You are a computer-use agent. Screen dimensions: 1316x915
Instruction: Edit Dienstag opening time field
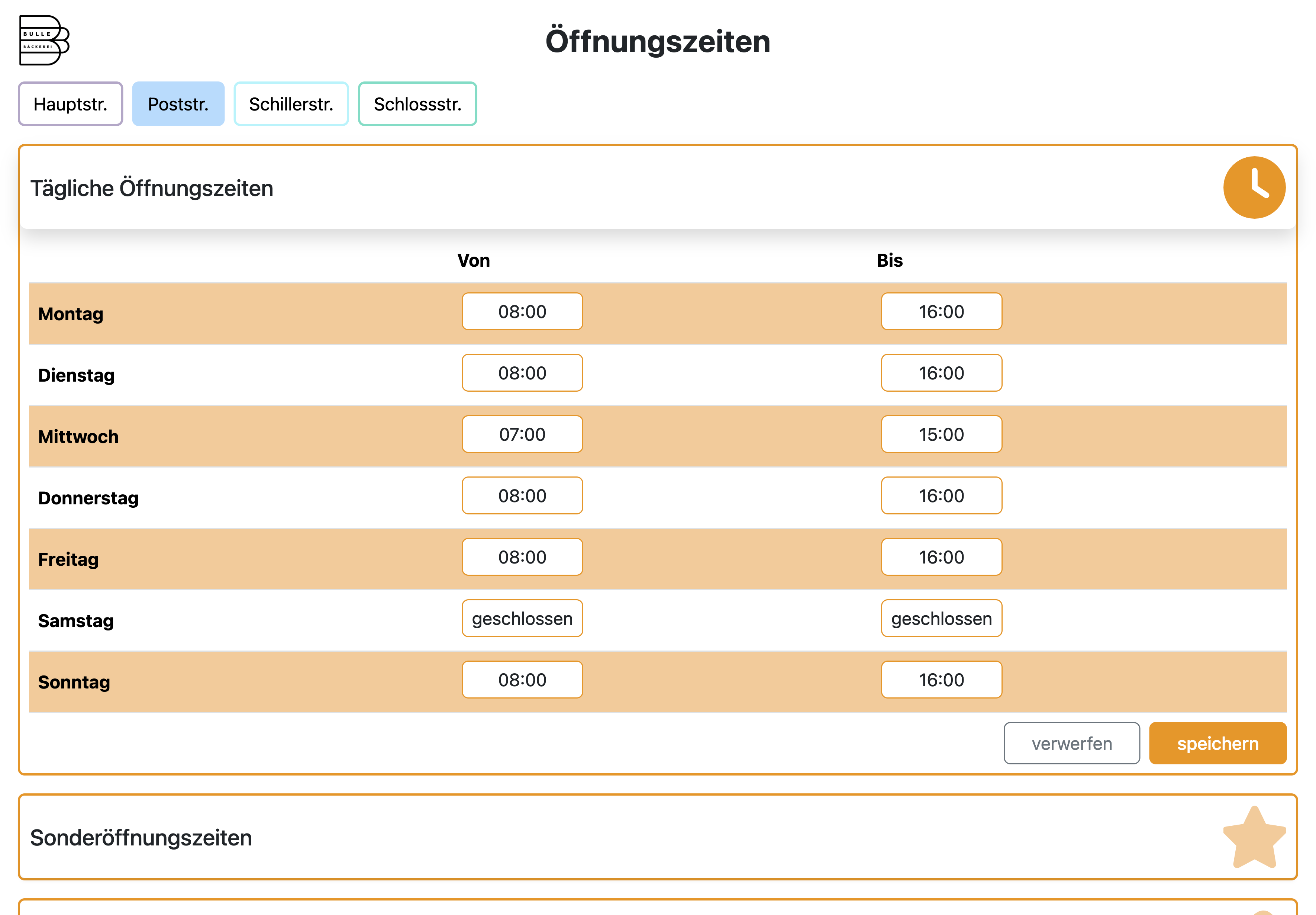[x=522, y=373]
